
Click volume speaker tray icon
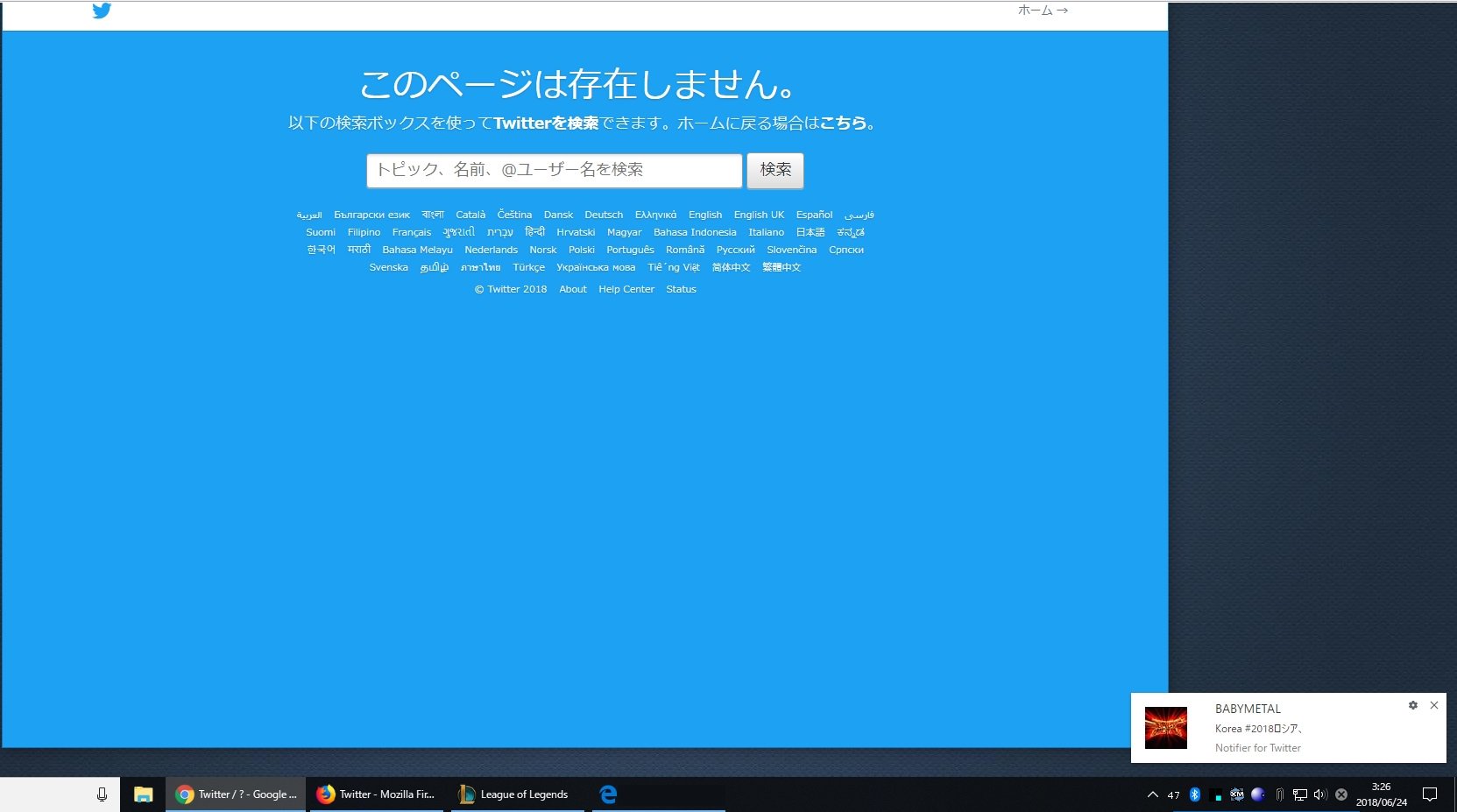click(1320, 794)
